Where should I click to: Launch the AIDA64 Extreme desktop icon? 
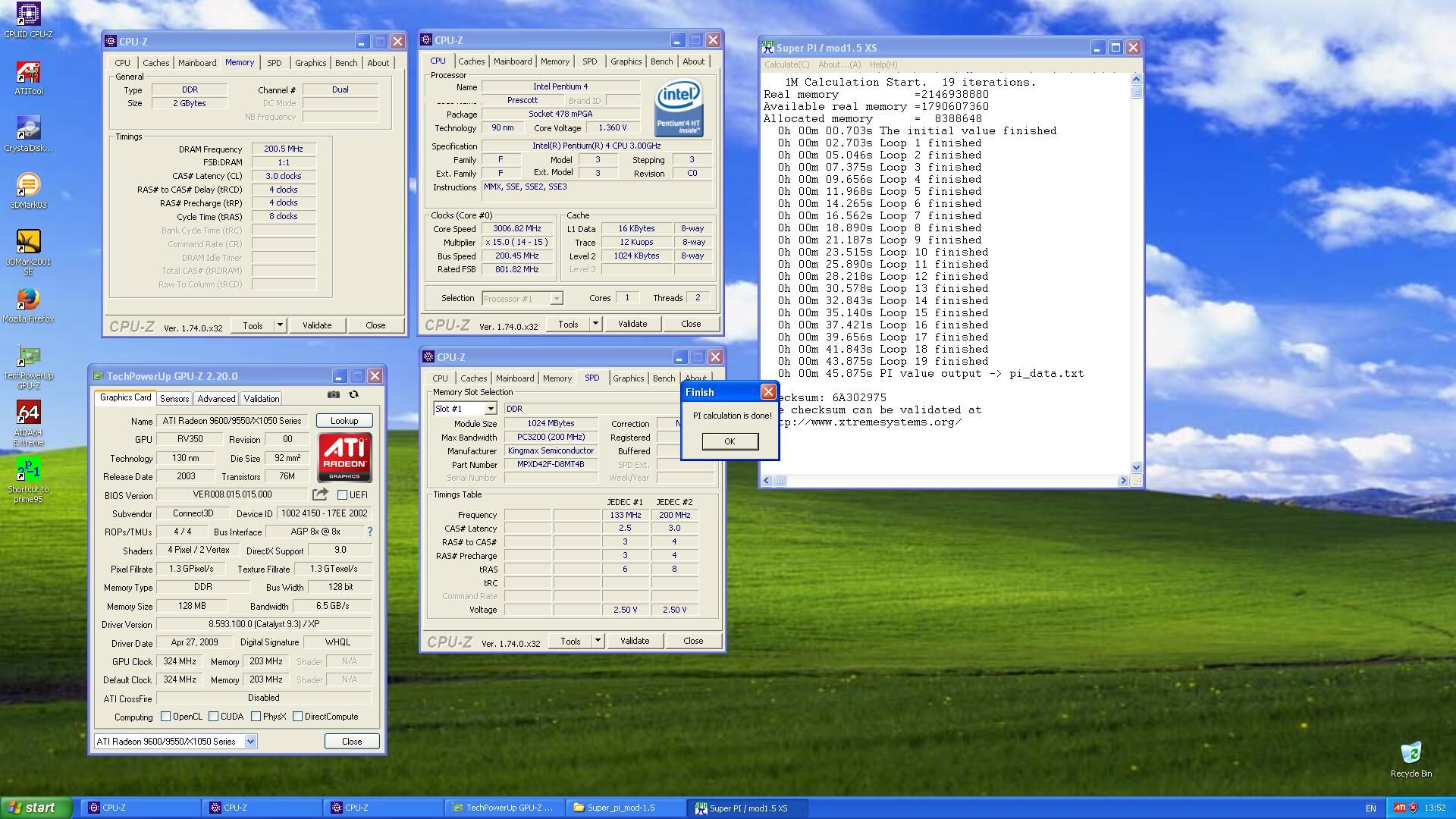tap(28, 424)
